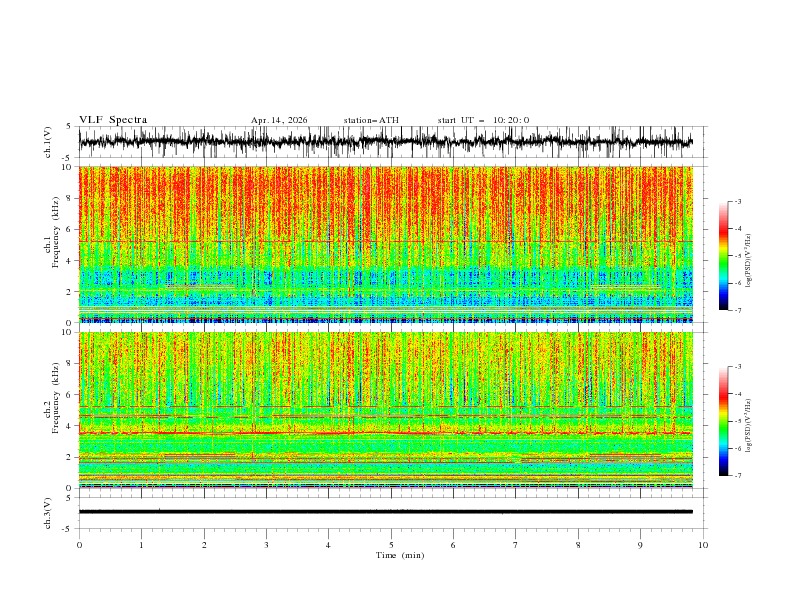Click inside the ch.1 spectrogram panel
792x612 pixels.
pyautogui.click(x=385, y=244)
